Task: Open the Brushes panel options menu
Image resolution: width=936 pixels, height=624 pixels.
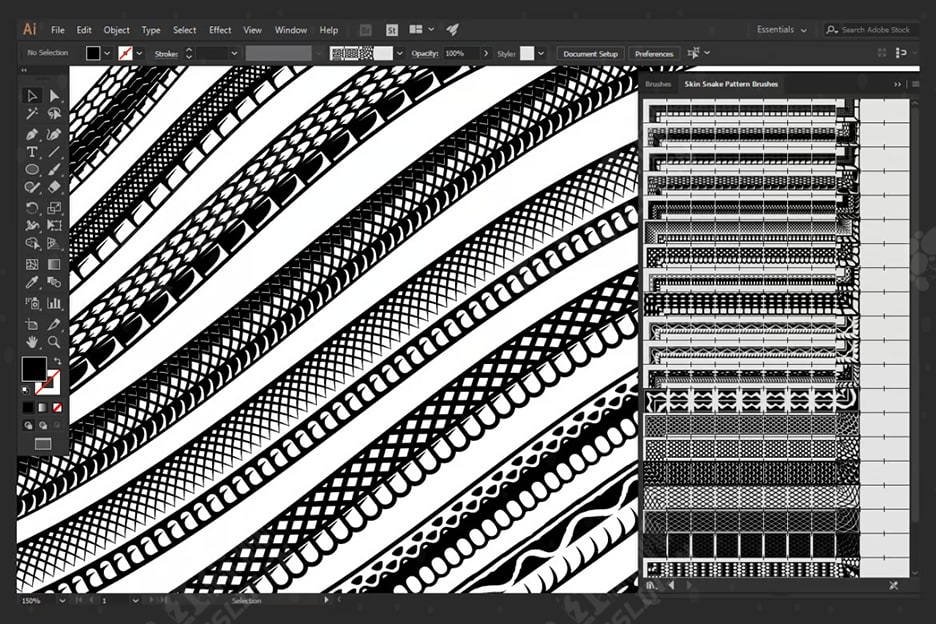Action: point(916,84)
